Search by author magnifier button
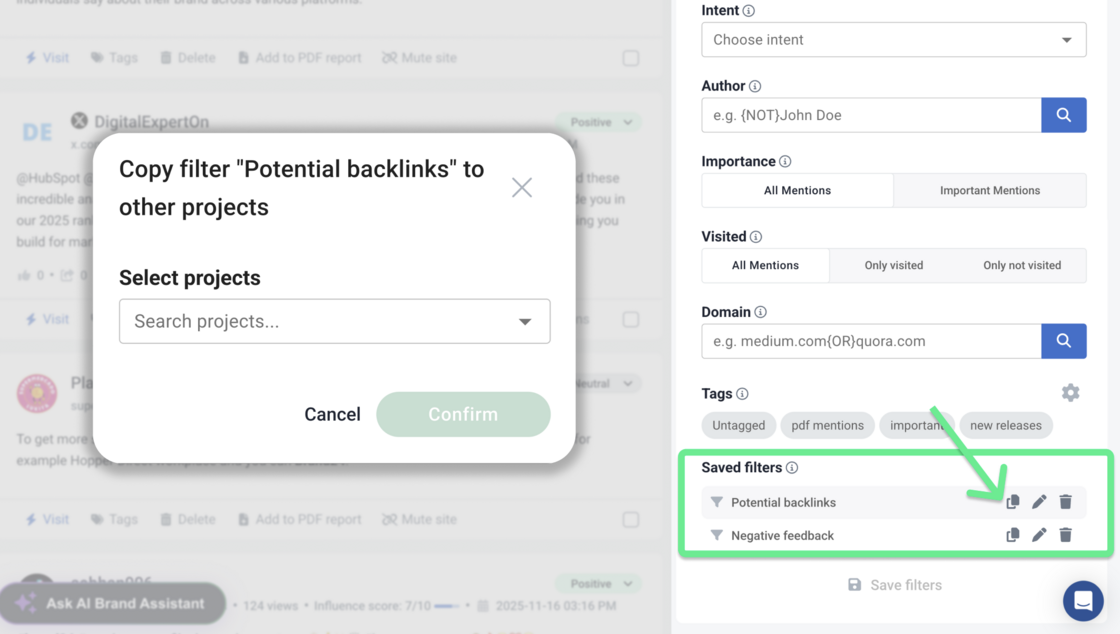Screen dimensions: 1120x634 pyautogui.click(x=1063, y=115)
